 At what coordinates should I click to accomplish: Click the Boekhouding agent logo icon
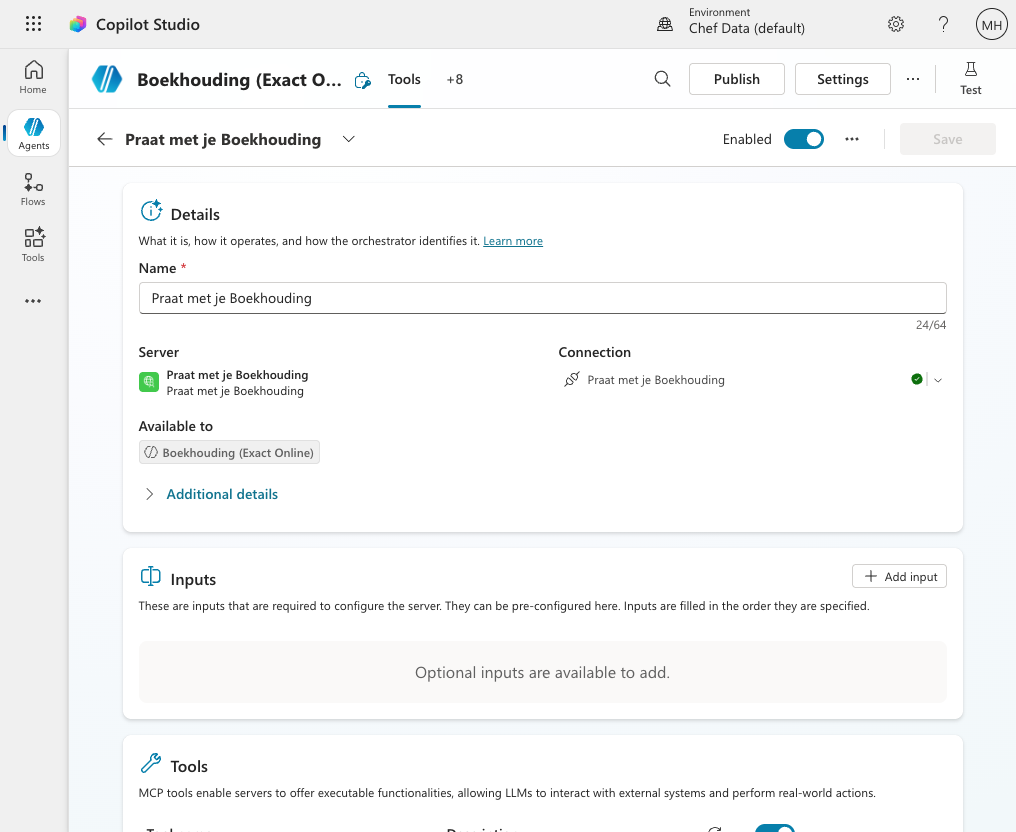[x=107, y=79]
